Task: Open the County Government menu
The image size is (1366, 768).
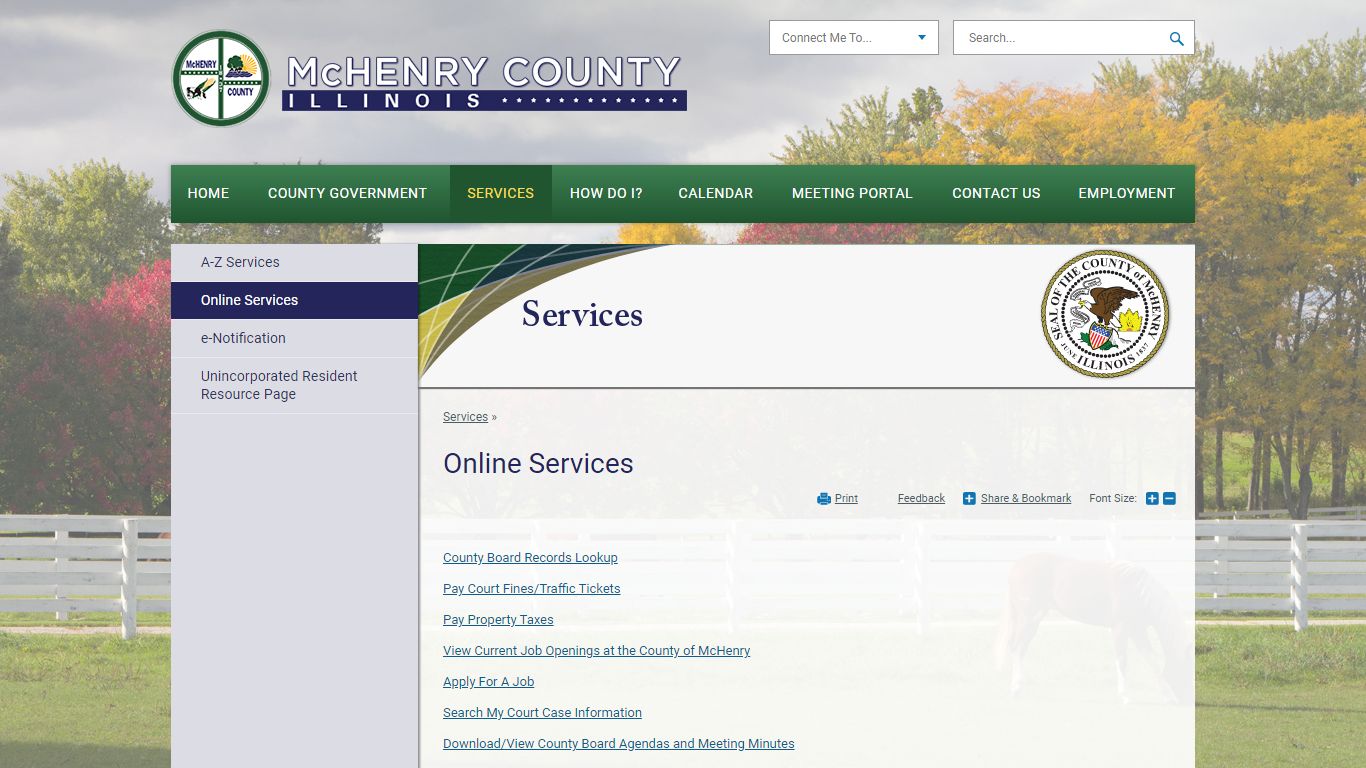Action: (347, 193)
